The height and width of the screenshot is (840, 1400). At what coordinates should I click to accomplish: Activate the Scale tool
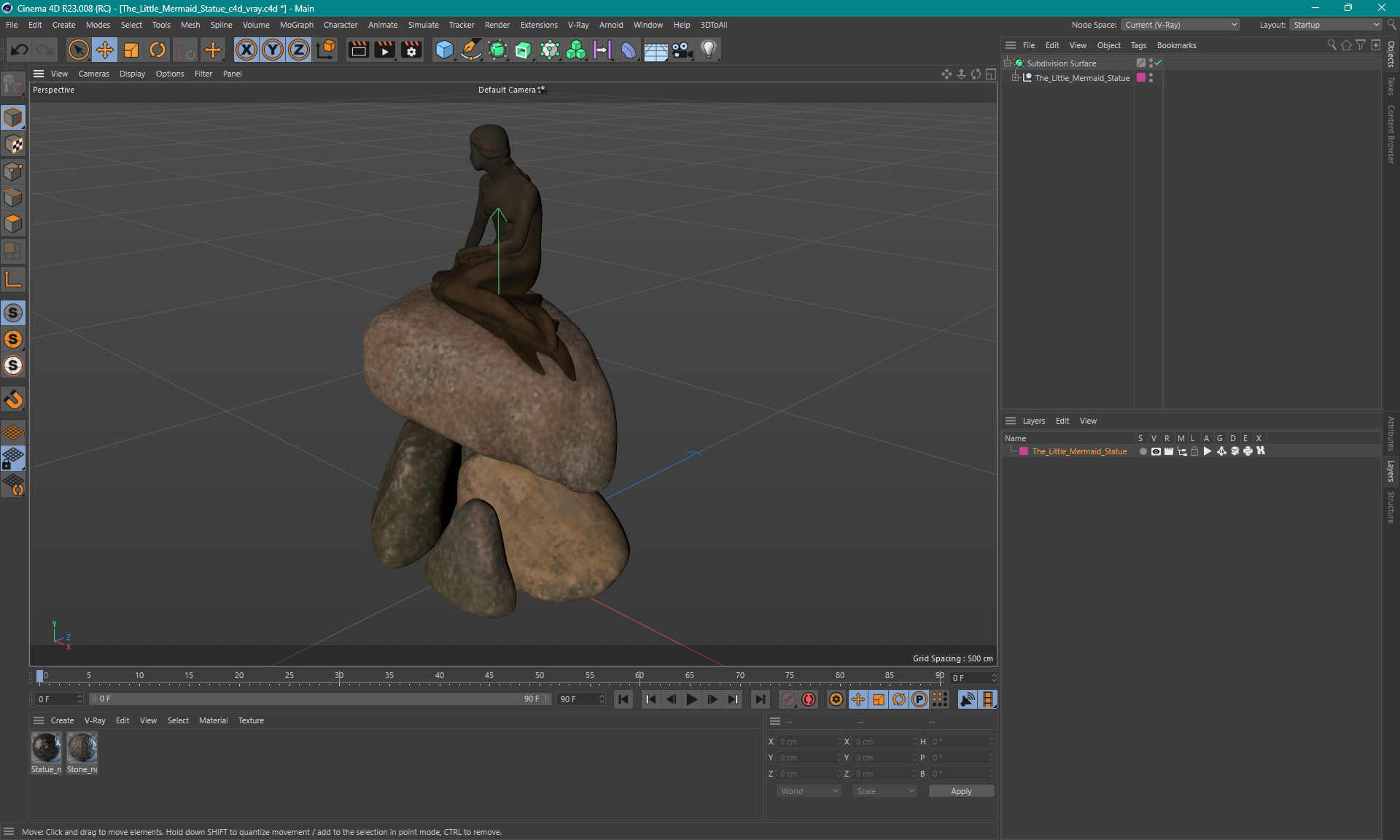click(x=131, y=50)
